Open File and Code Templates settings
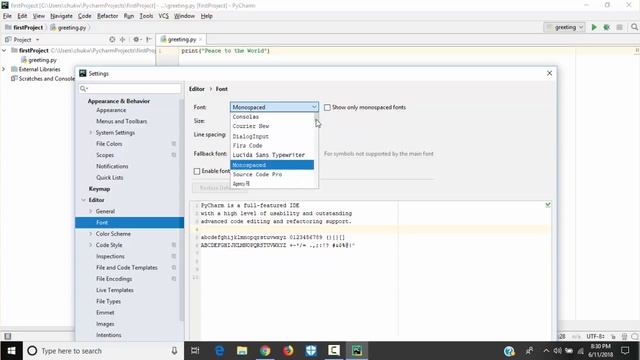The height and width of the screenshot is (360, 640). tap(127, 267)
